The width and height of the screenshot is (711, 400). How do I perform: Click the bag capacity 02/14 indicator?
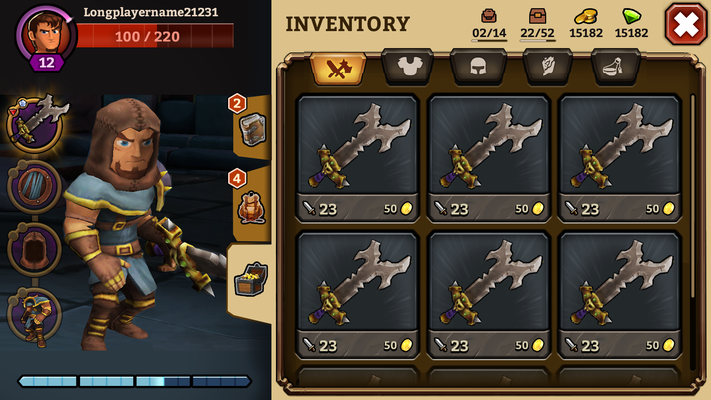[489, 24]
